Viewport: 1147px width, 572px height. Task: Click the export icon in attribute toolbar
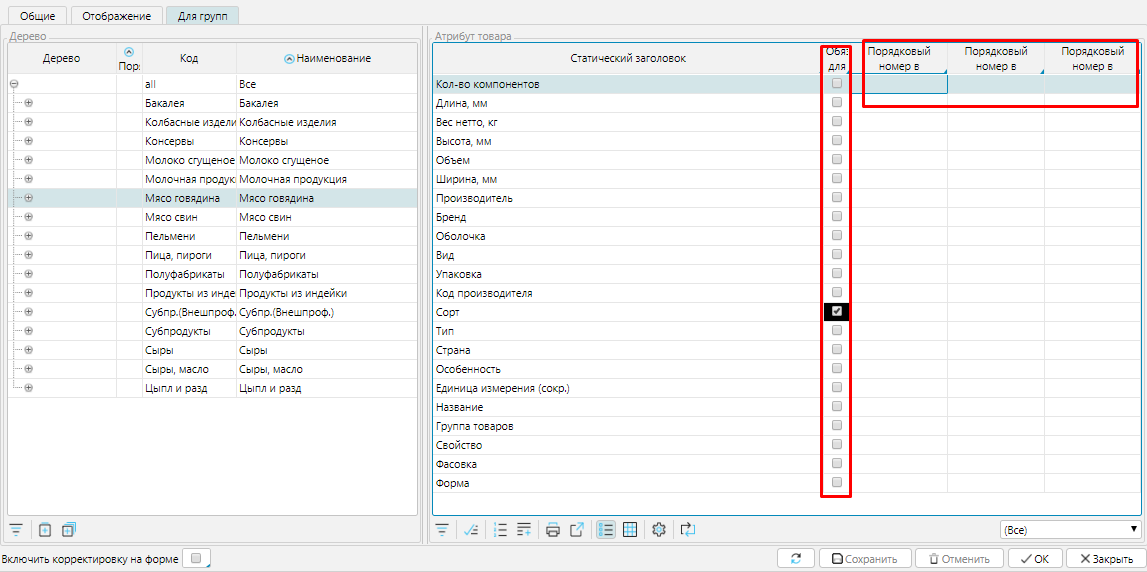(576, 530)
